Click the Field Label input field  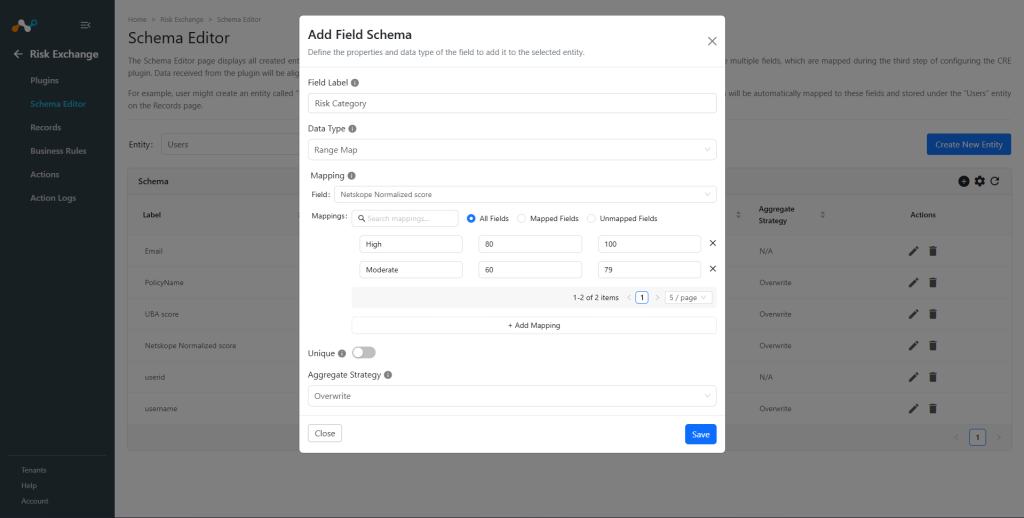click(512, 103)
